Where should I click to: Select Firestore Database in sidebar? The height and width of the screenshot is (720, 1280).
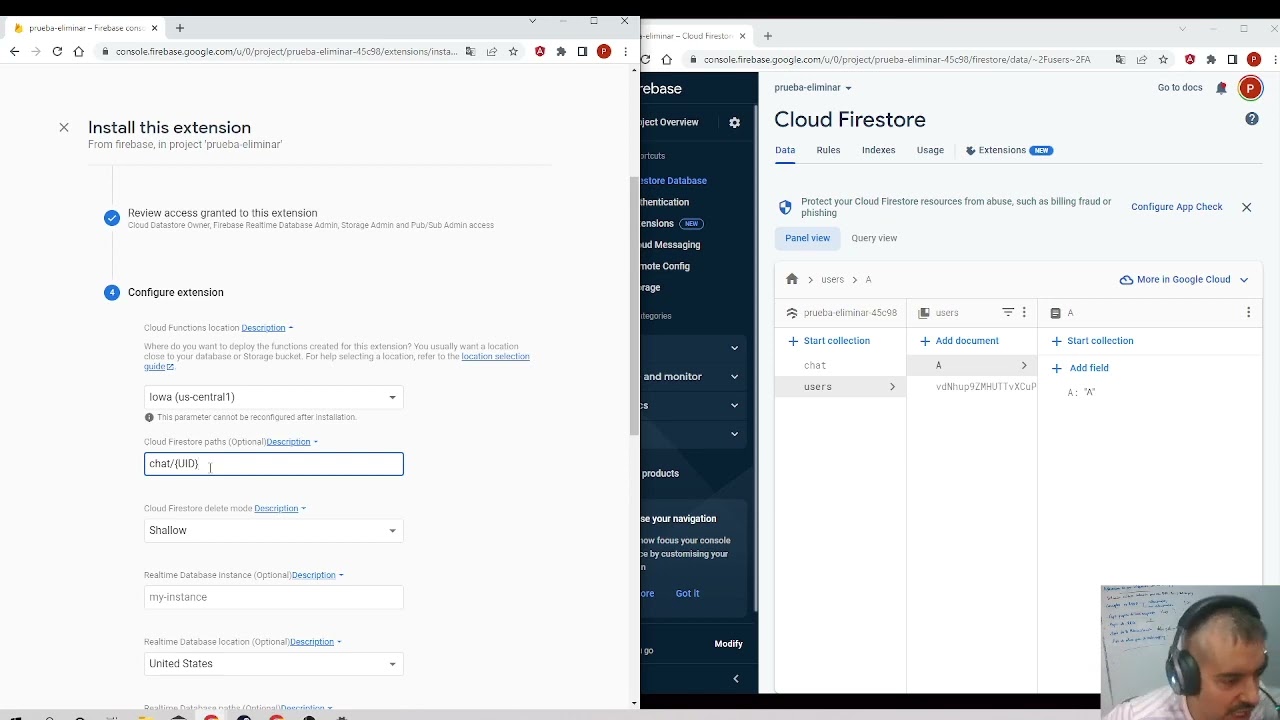point(674,181)
